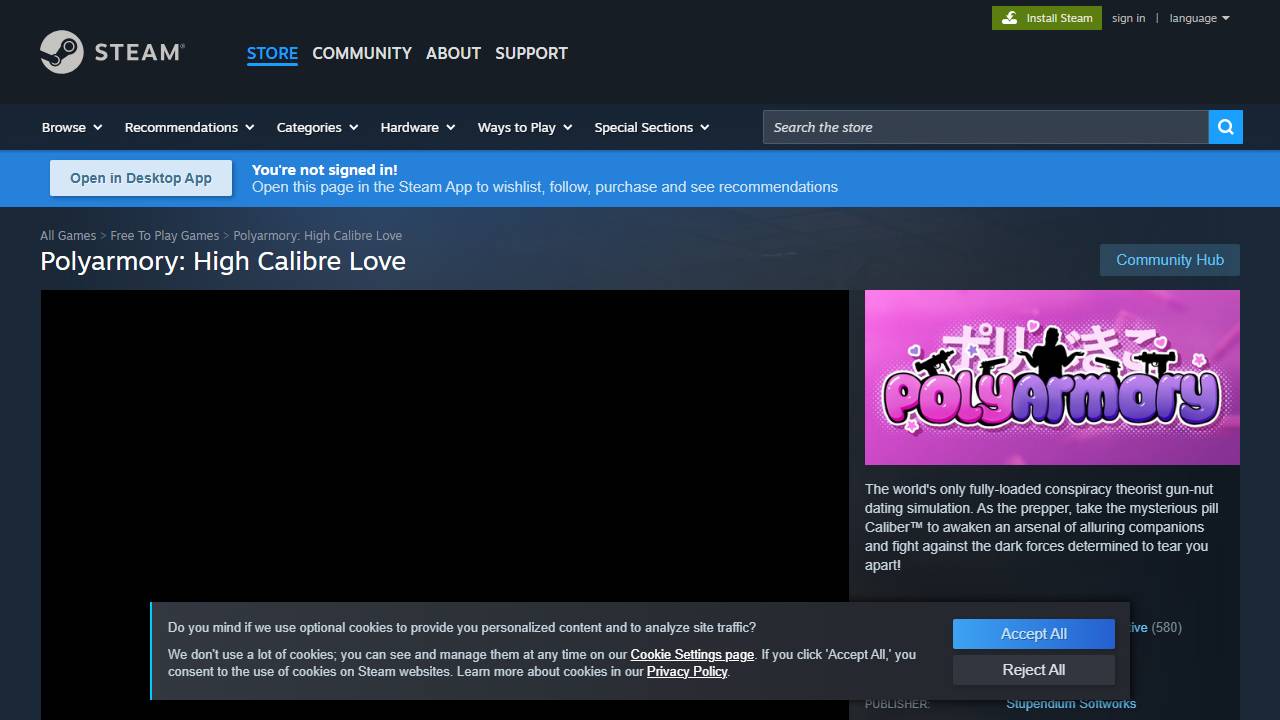
Task: Open the Categories dropdown
Action: [x=317, y=127]
